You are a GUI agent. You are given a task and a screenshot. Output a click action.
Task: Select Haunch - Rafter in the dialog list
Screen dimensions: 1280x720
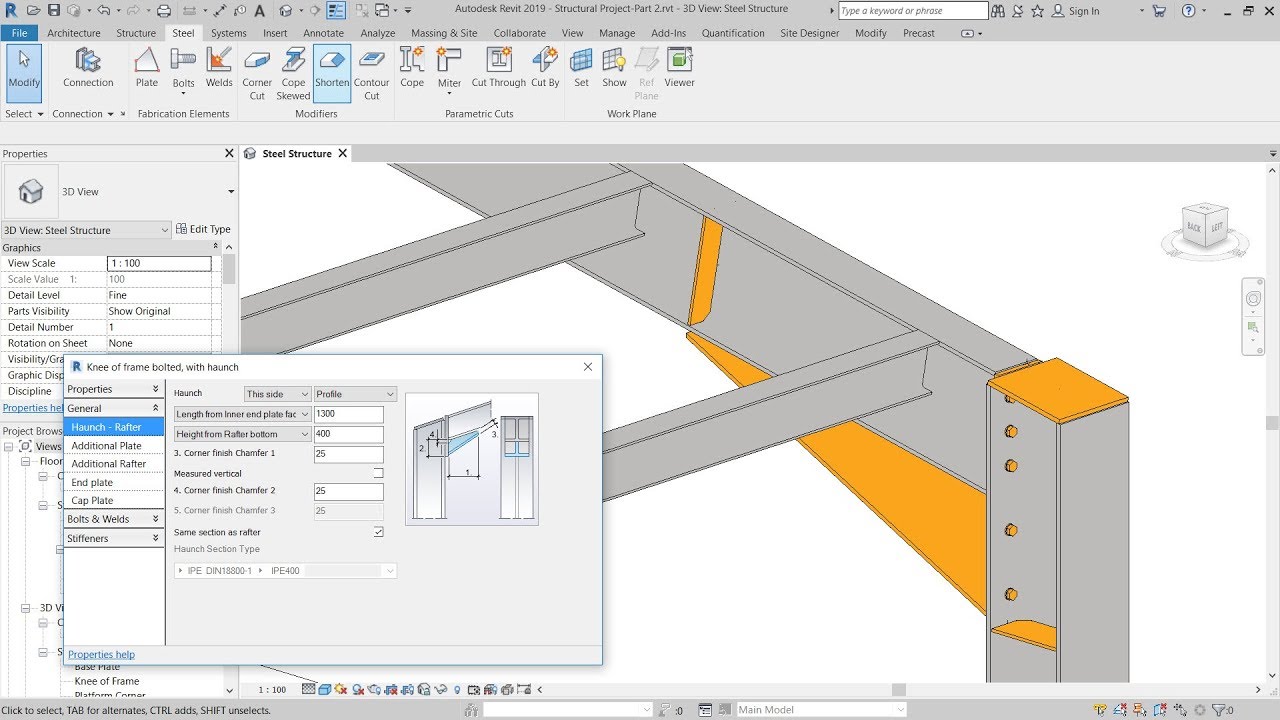tap(113, 427)
